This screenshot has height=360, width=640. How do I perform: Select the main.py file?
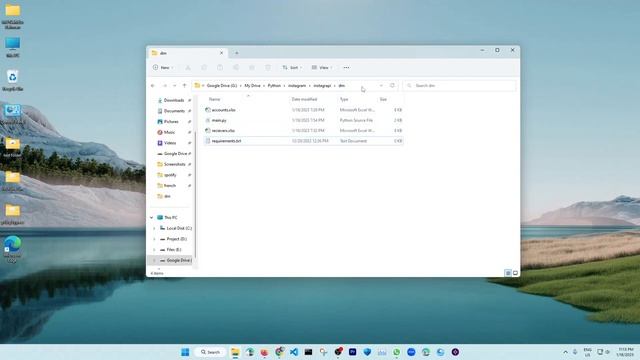[303, 120]
